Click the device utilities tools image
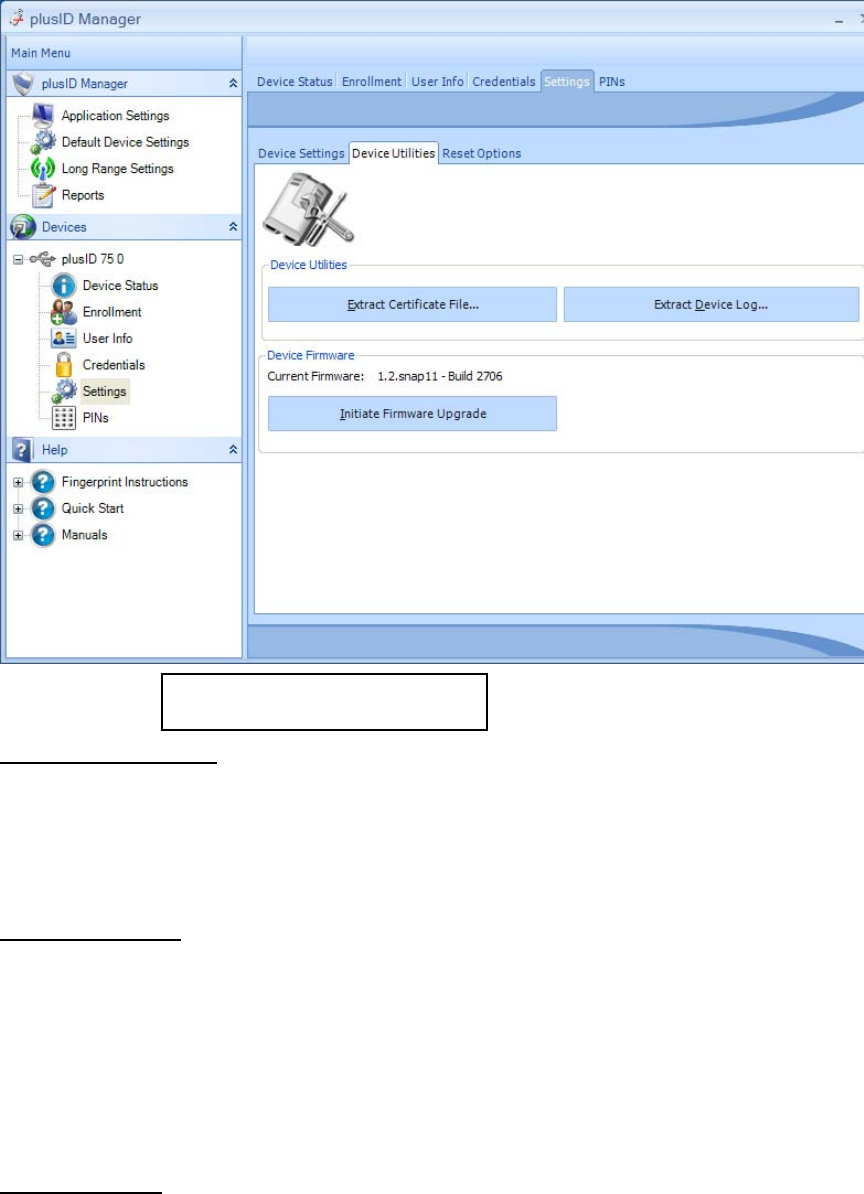Image resolution: width=864 pixels, height=1194 pixels. [x=308, y=209]
